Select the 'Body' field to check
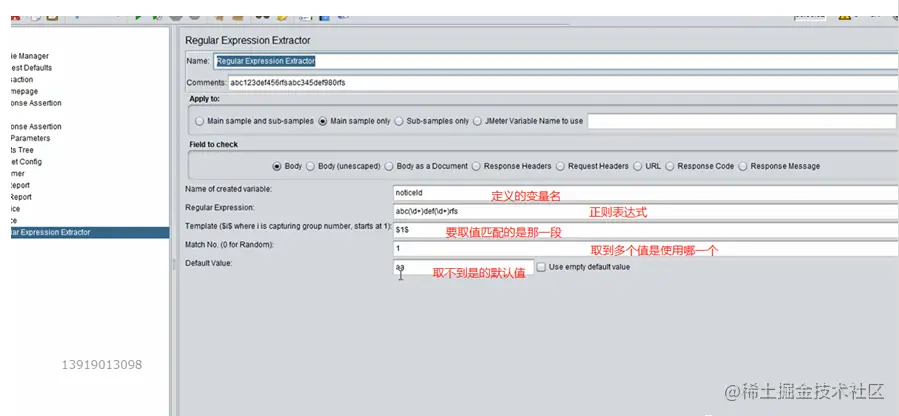The image size is (899, 416). pyautogui.click(x=277, y=166)
